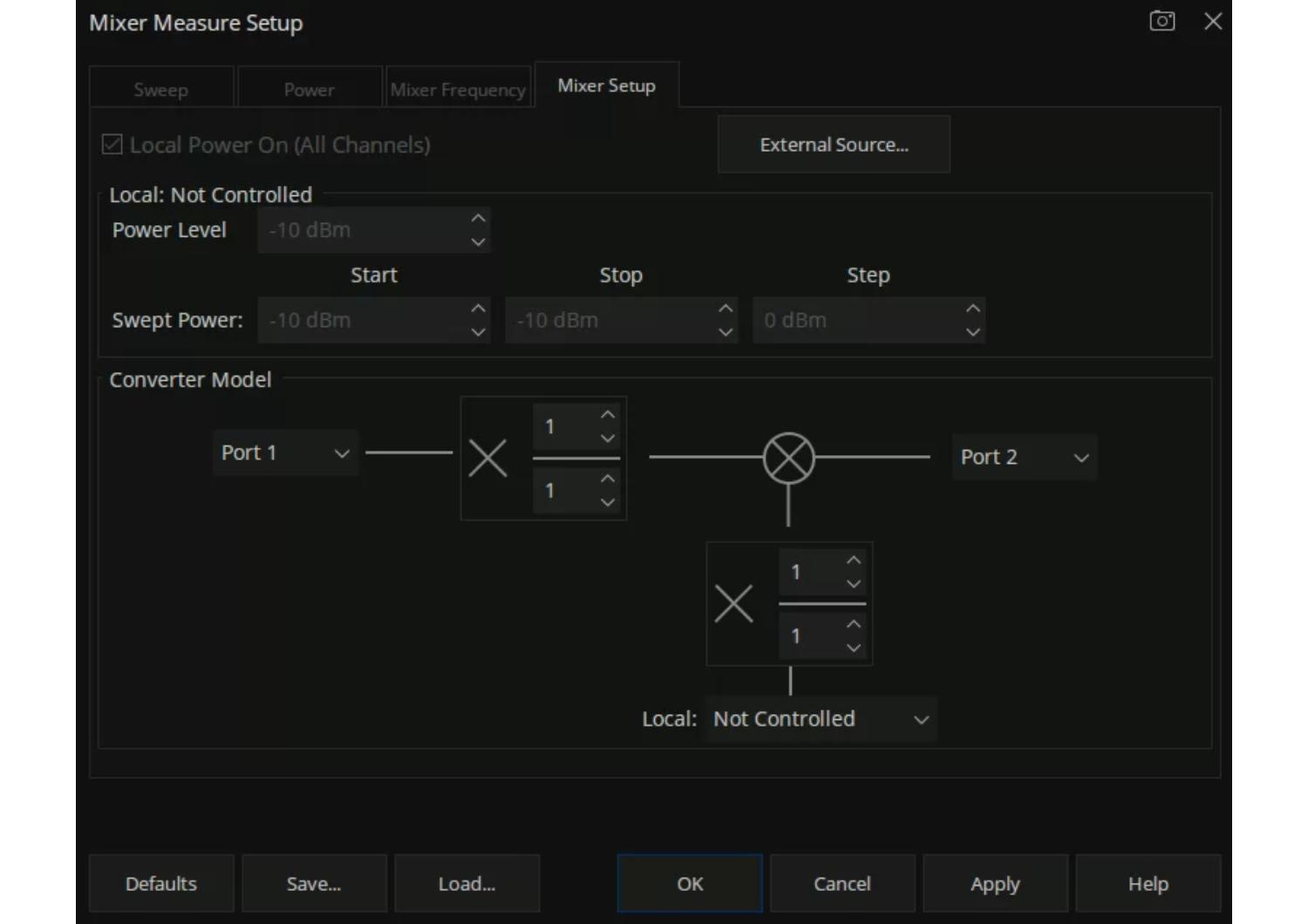The image size is (1308, 924).
Task: Click the Power Level input field
Action: [x=362, y=230]
